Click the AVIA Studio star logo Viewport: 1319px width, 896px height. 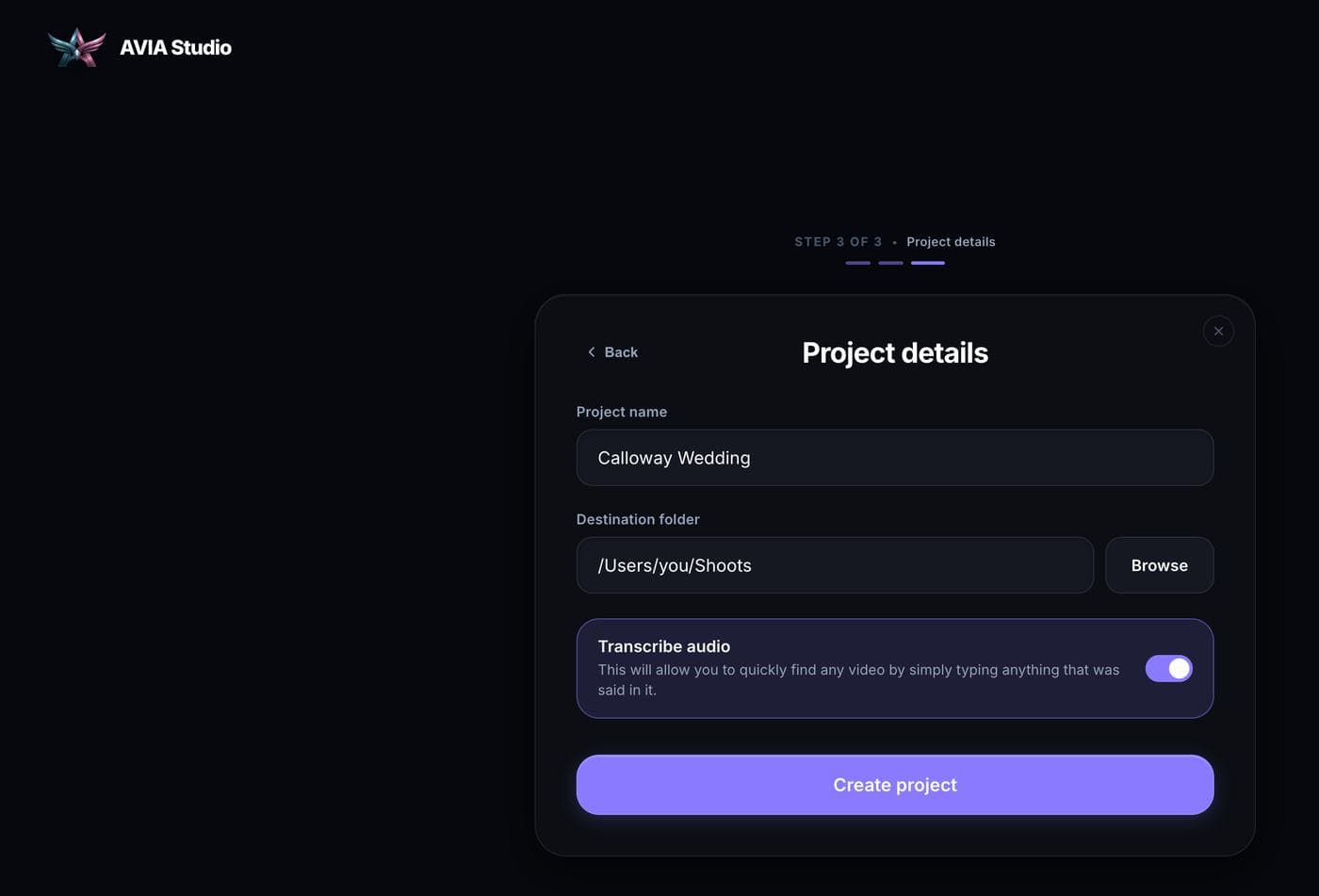76,47
